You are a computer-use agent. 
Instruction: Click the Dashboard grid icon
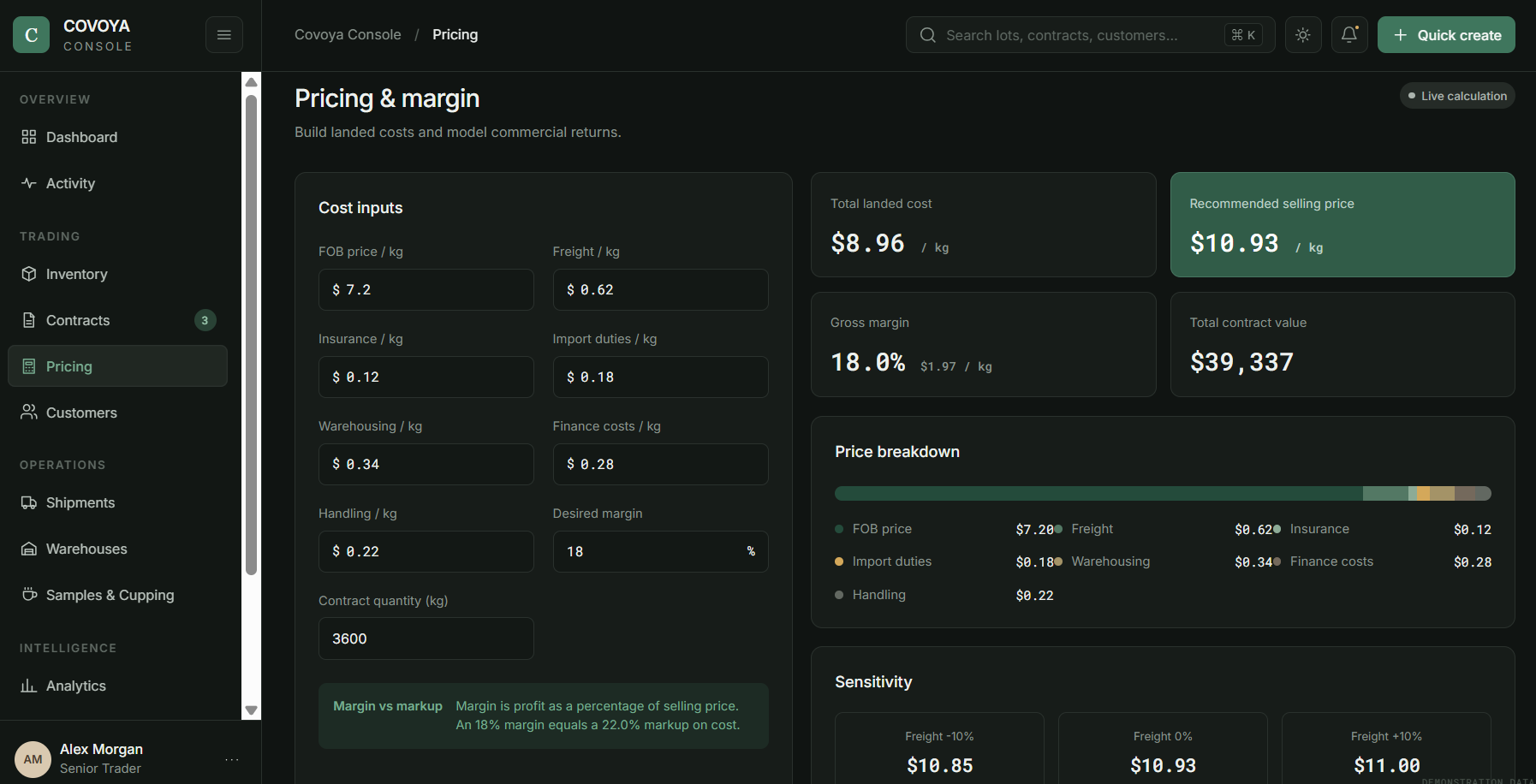point(29,137)
